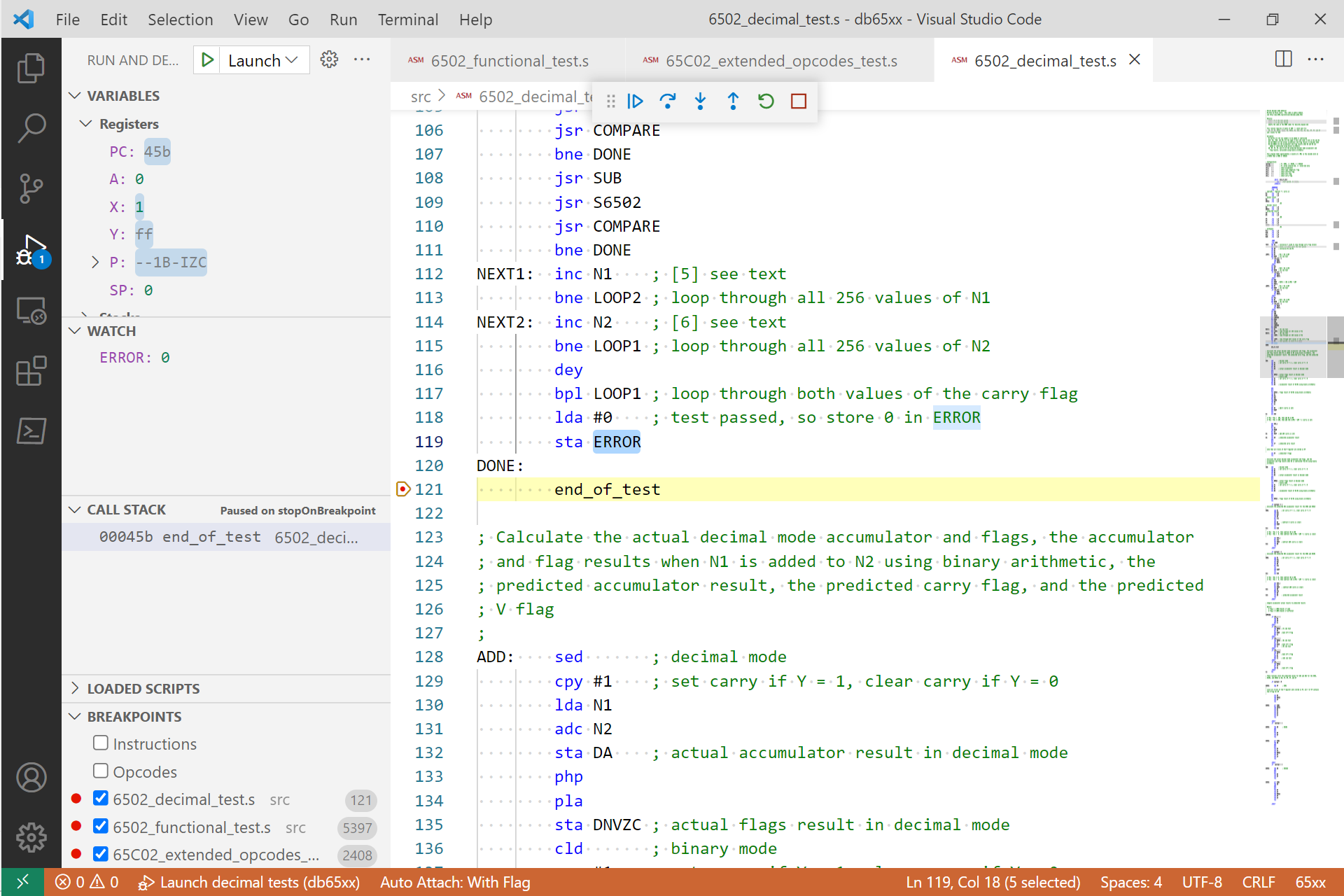Click Launch decimal tests in status bar
The image size is (1344, 896).
(x=250, y=882)
